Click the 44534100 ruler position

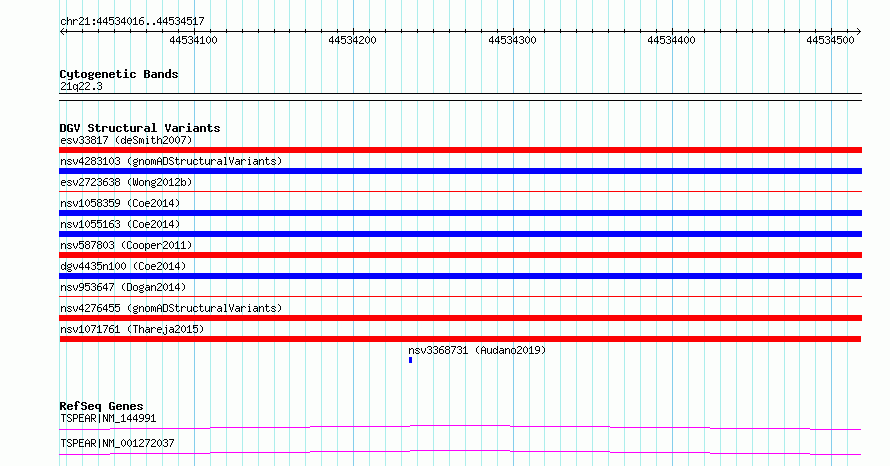point(193,40)
